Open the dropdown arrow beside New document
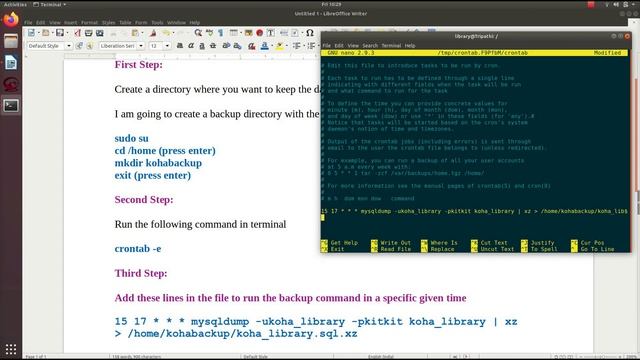This screenshot has width=640, height=360. pos(38,33)
